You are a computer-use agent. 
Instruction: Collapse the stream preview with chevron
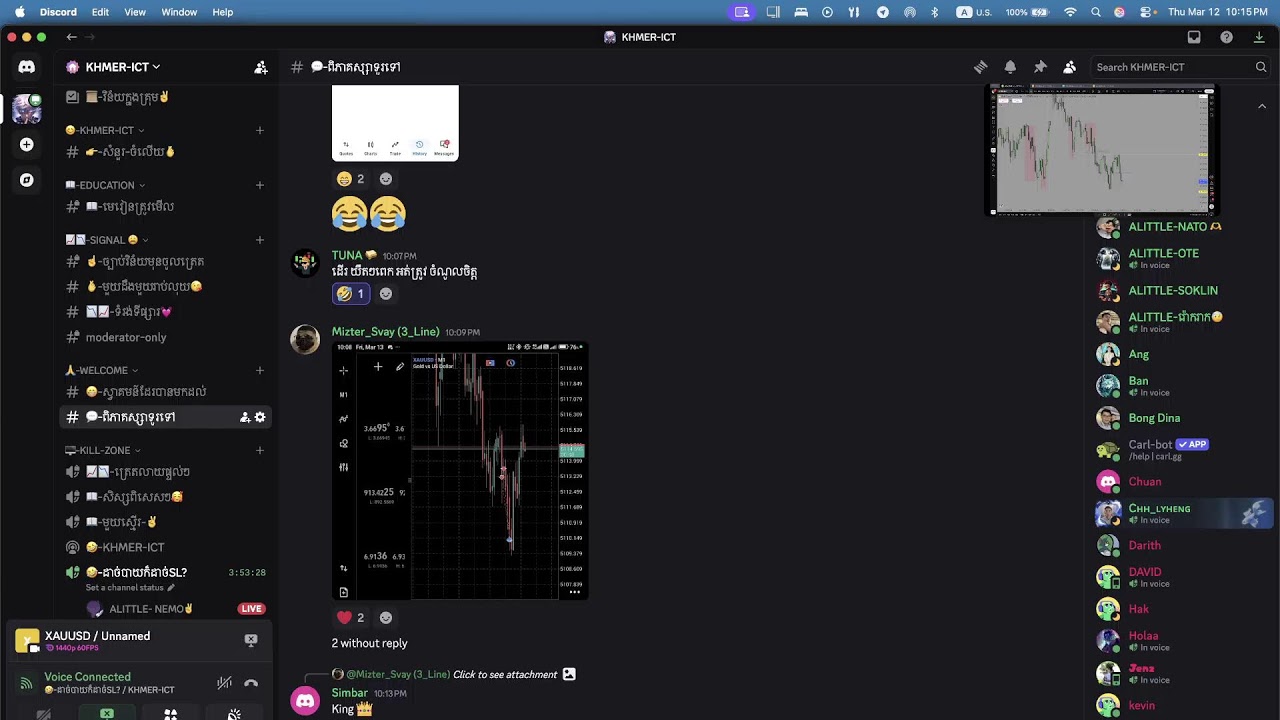pos(1262,106)
